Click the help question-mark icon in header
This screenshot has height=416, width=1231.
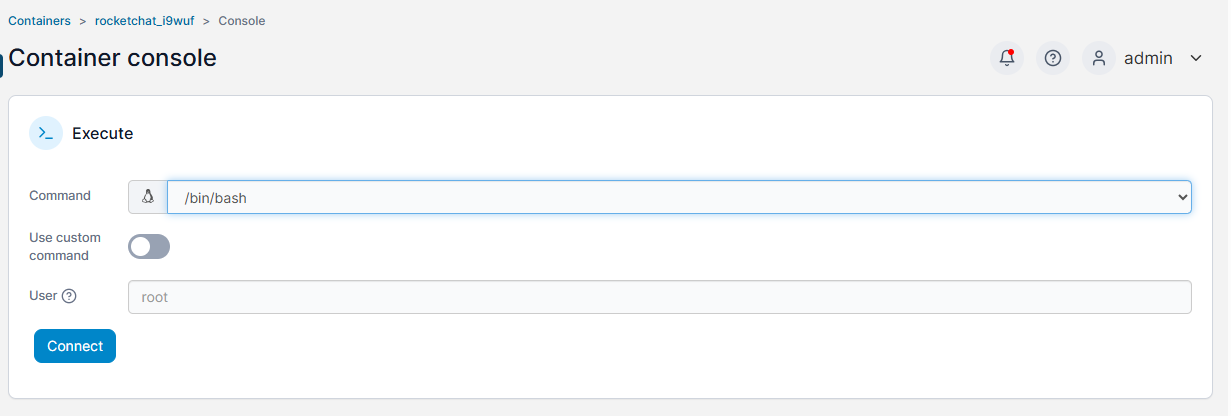pyautogui.click(x=1052, y=58)
